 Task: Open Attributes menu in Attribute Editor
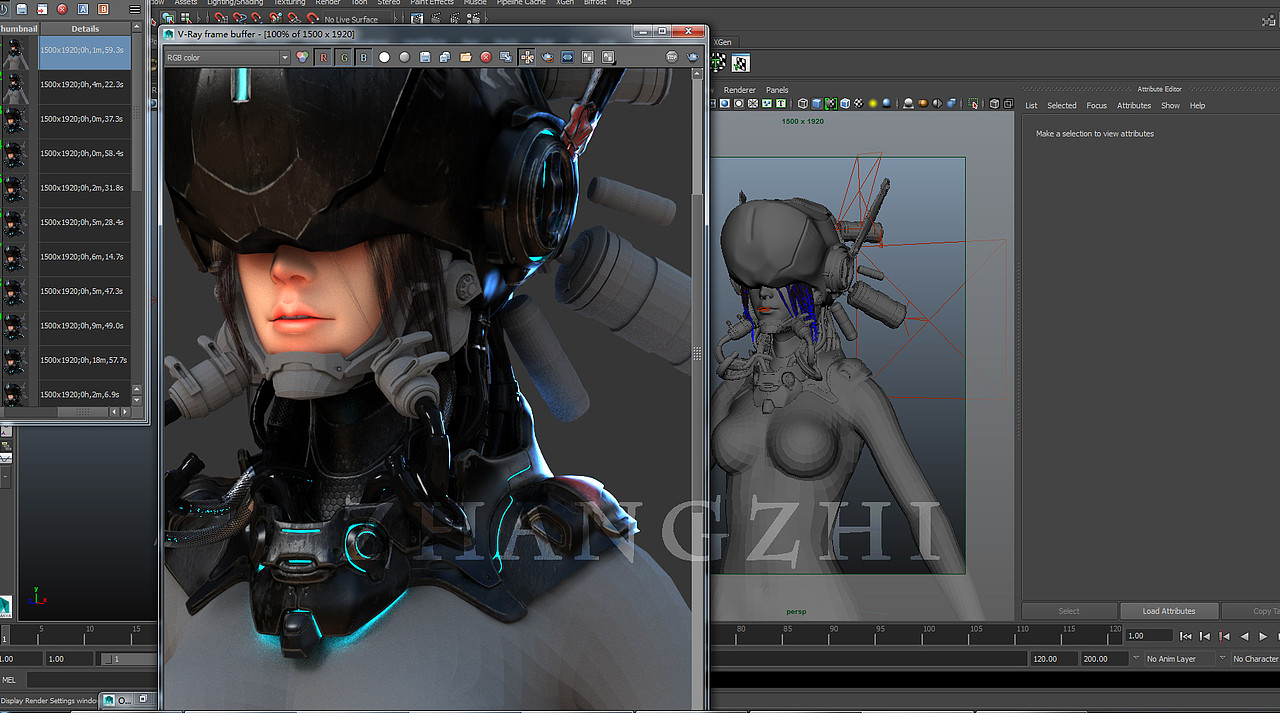pyautogui.click(x=1134, y=105)
